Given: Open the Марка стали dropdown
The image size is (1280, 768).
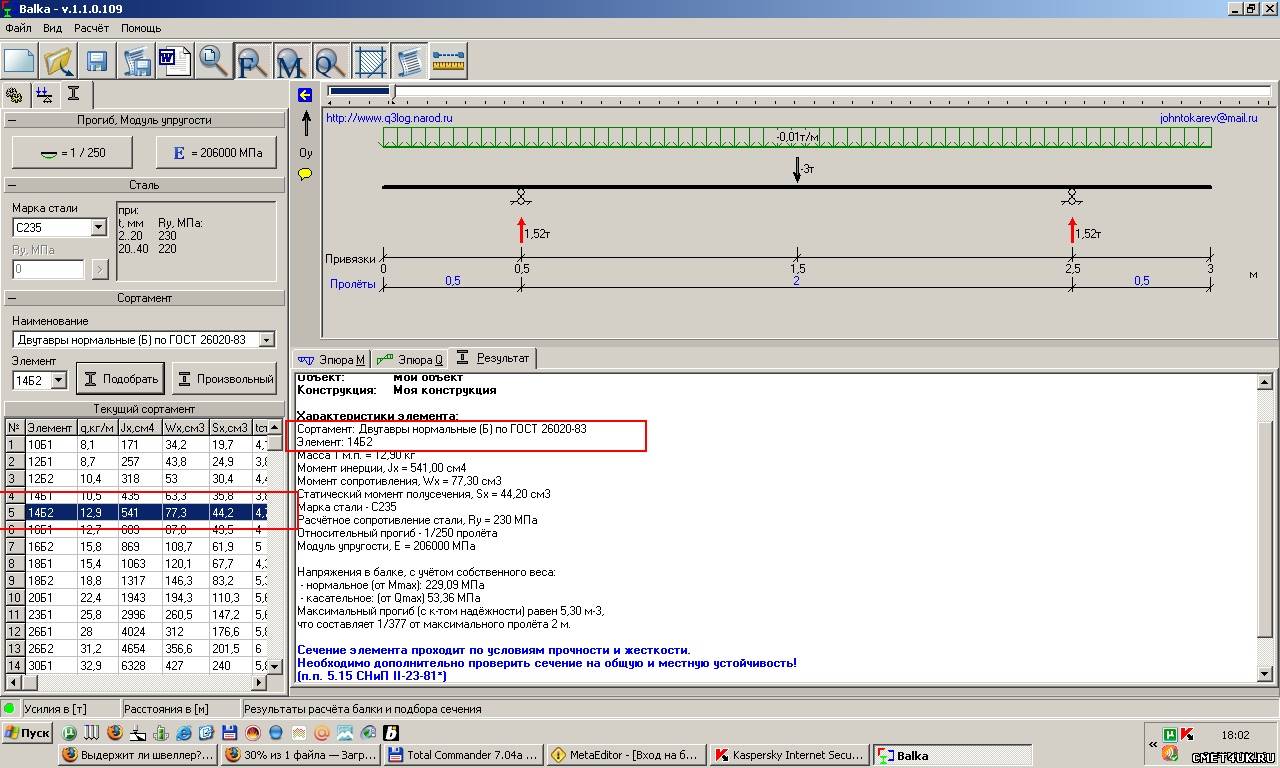Looking at the screenshot, I should point(98,228).
